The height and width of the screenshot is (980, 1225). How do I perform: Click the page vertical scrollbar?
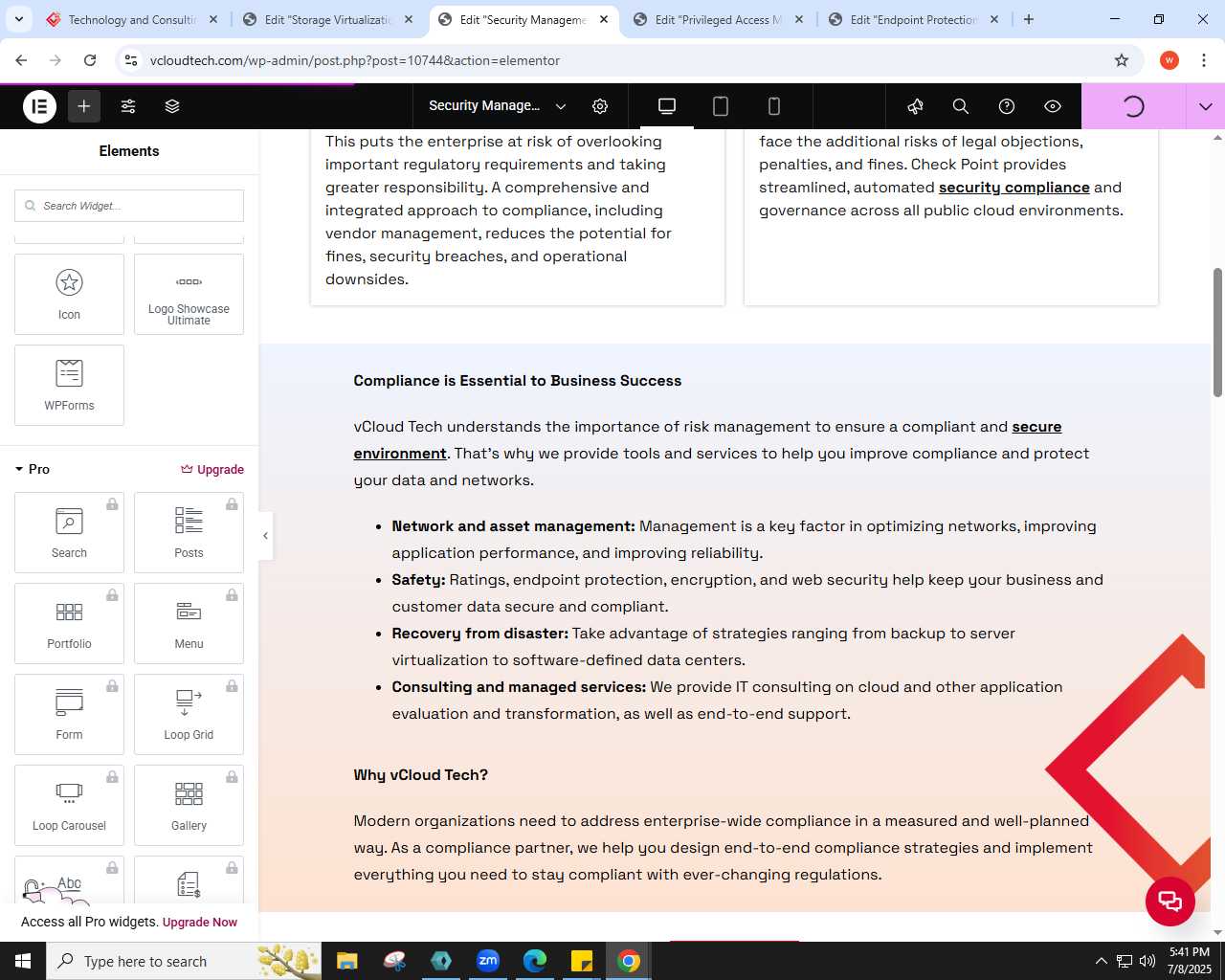coord(1217,331)
